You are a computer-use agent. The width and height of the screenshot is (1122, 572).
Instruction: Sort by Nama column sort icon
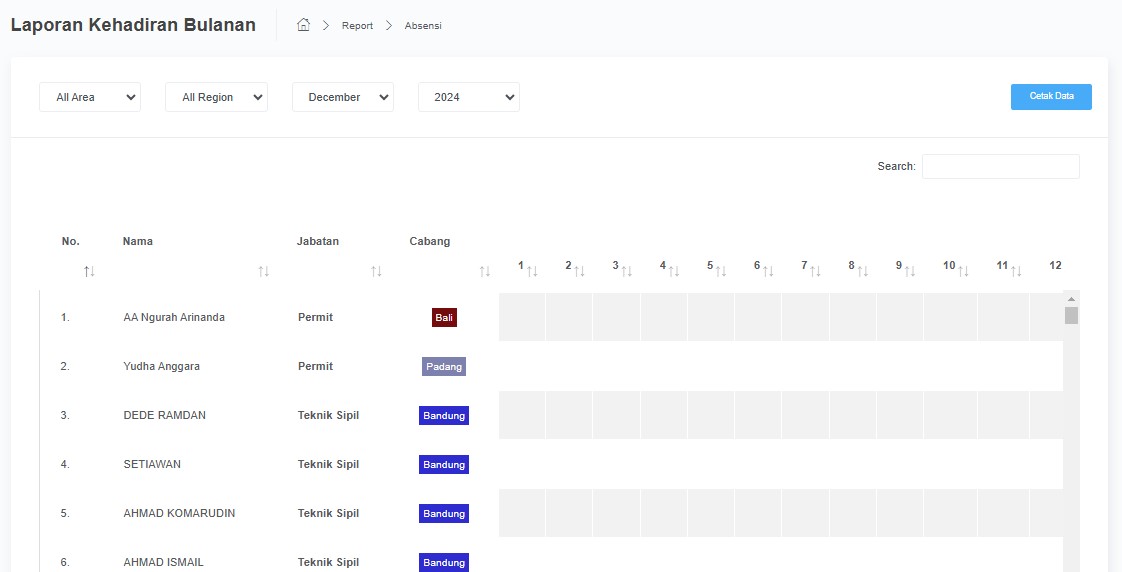263,271
